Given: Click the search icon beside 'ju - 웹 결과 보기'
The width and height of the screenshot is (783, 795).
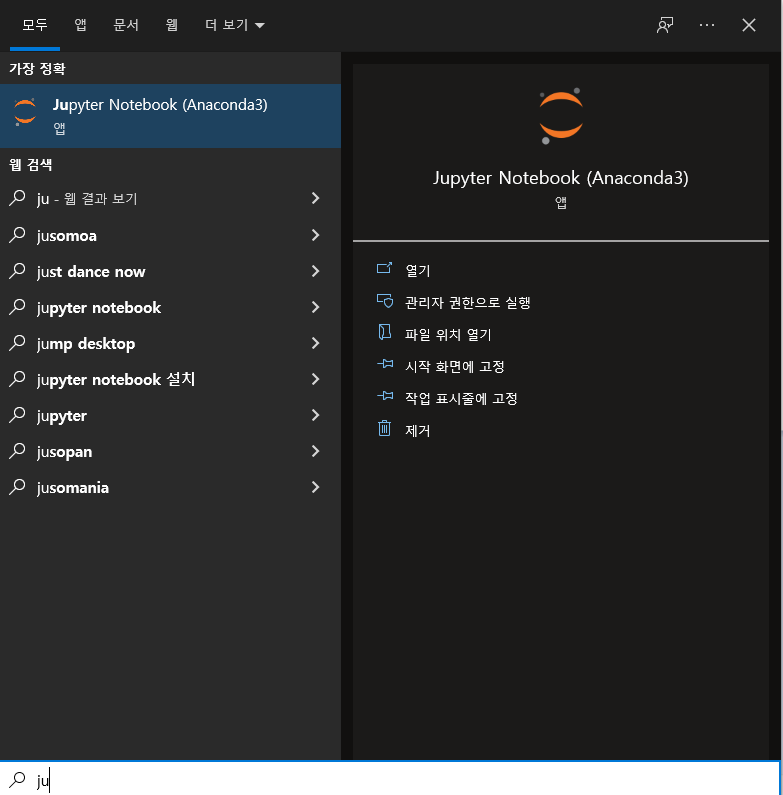Looking at the screenshot, I should click(17, 198).
